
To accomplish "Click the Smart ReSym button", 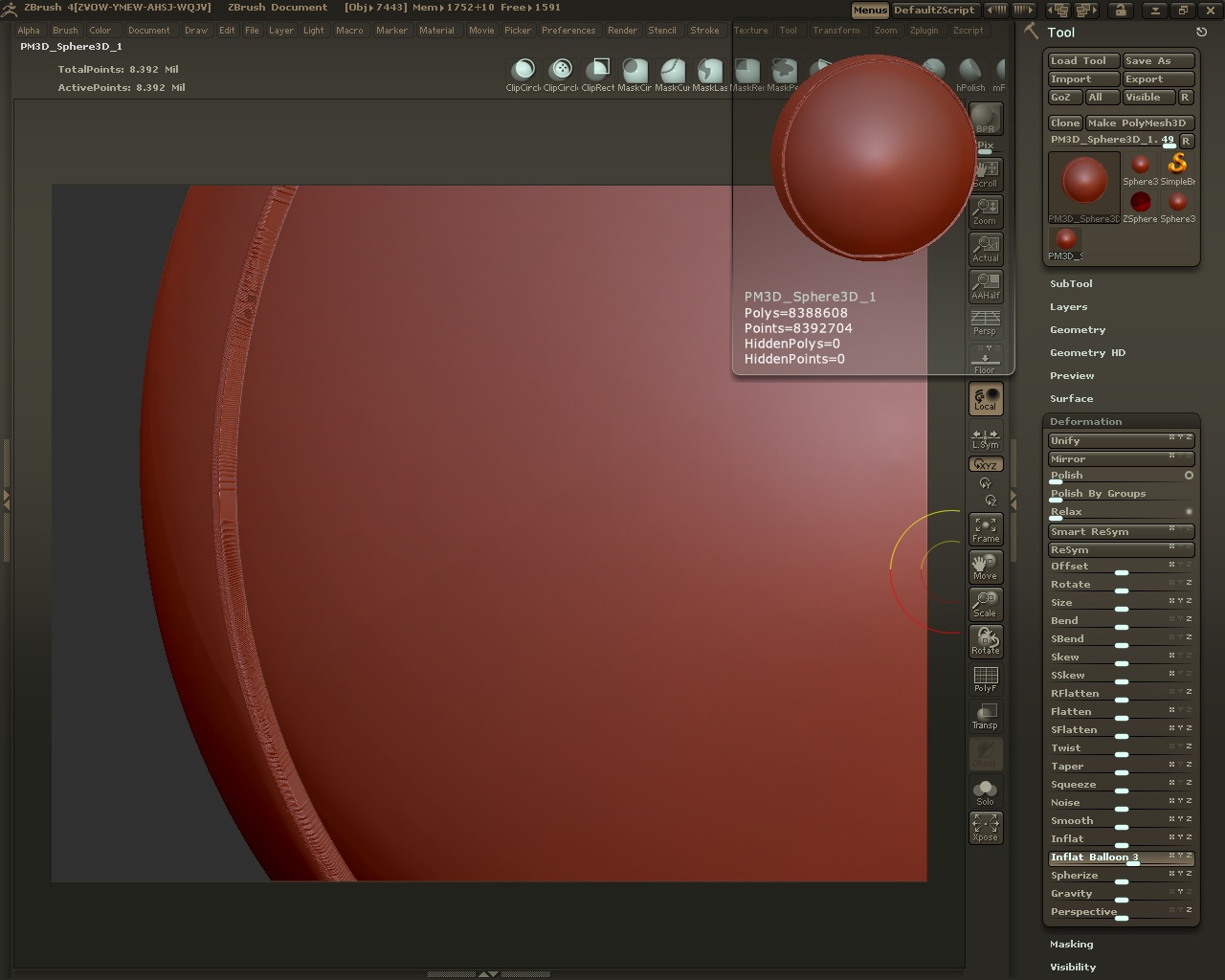I will (1121, 531).
